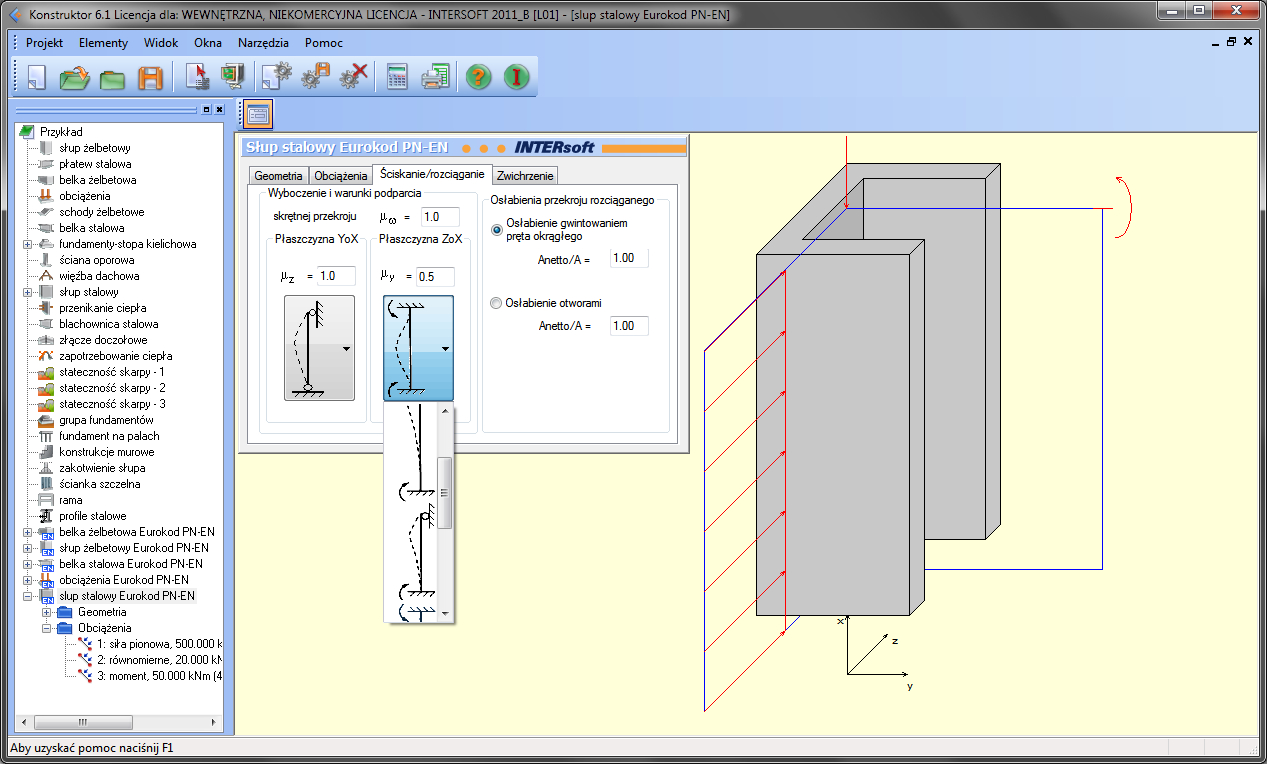Click the Ściskanie/rozciąganie tab

click(432, 174)
